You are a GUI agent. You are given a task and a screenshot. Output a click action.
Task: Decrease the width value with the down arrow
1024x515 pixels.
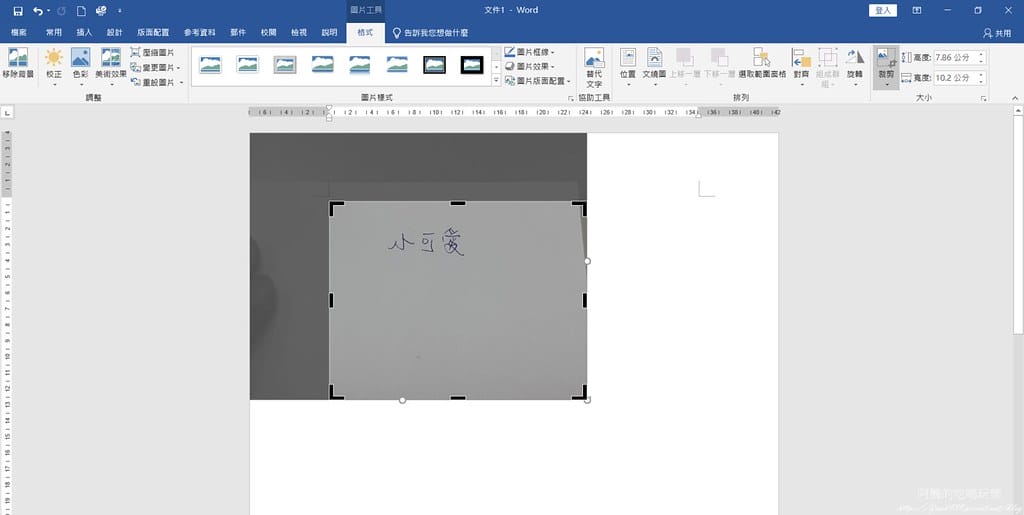point(981,82)
